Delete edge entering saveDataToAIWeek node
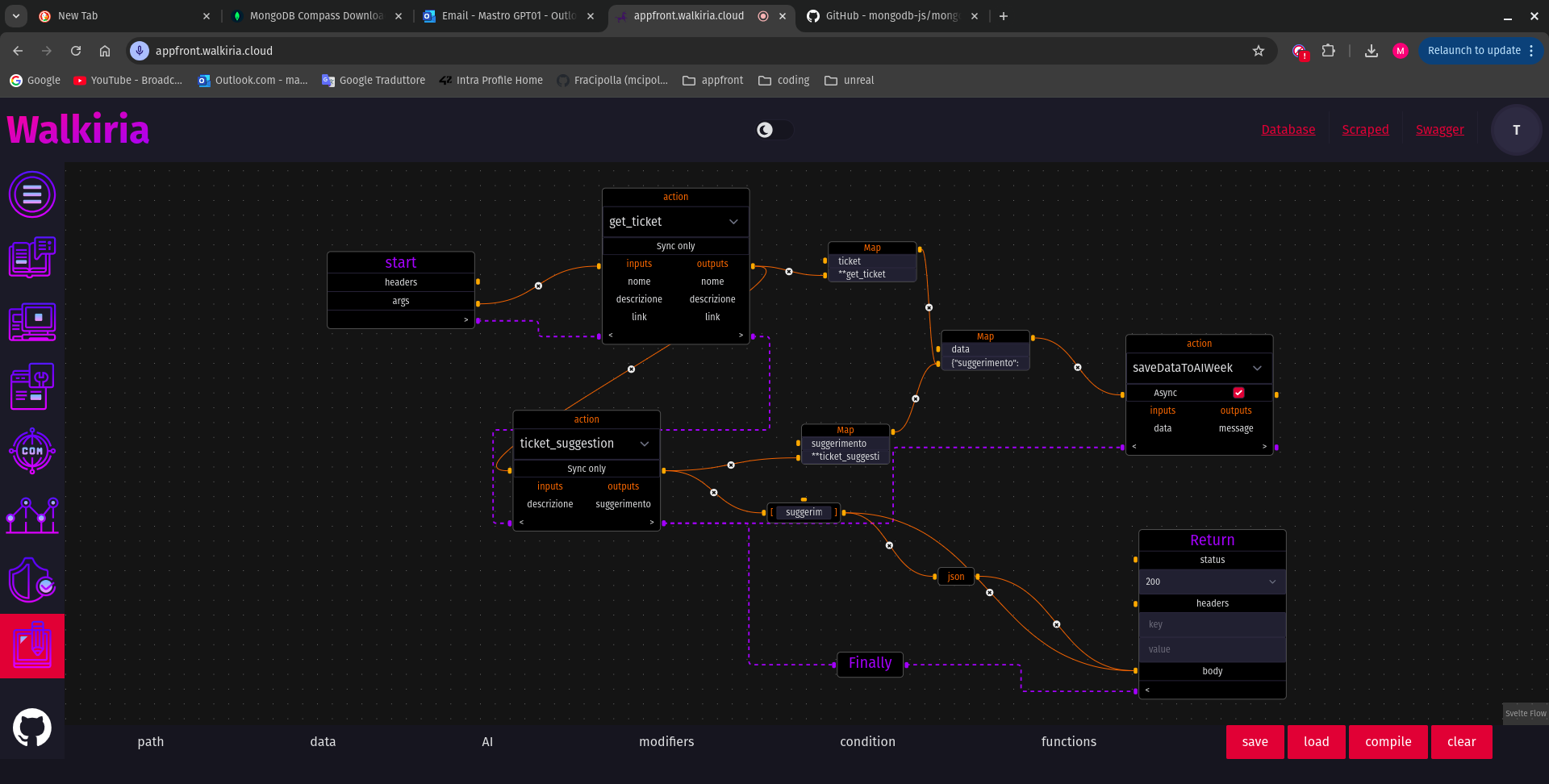The height and width of the screenshot is (784, 1549). (x=1078, y=367)
